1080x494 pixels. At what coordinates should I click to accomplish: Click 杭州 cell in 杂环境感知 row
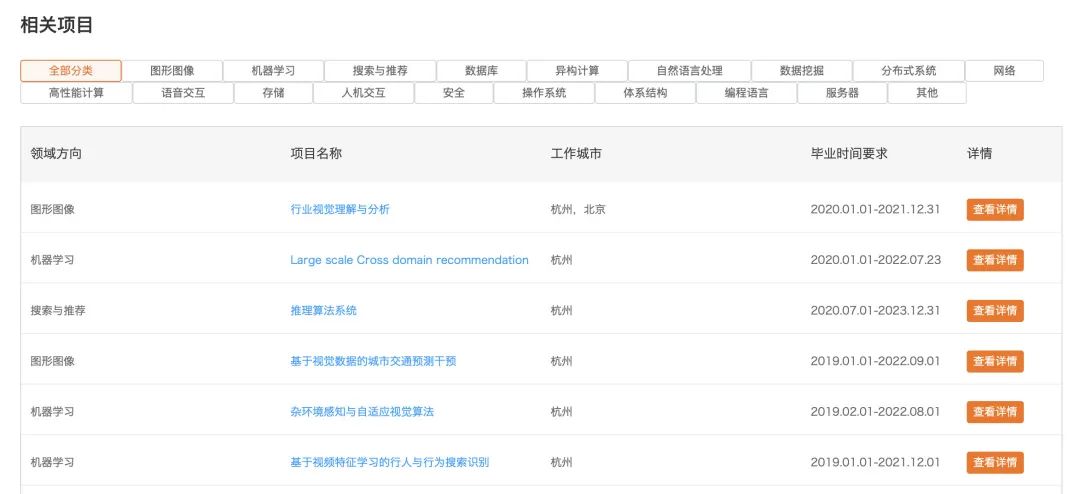point(561,412)
